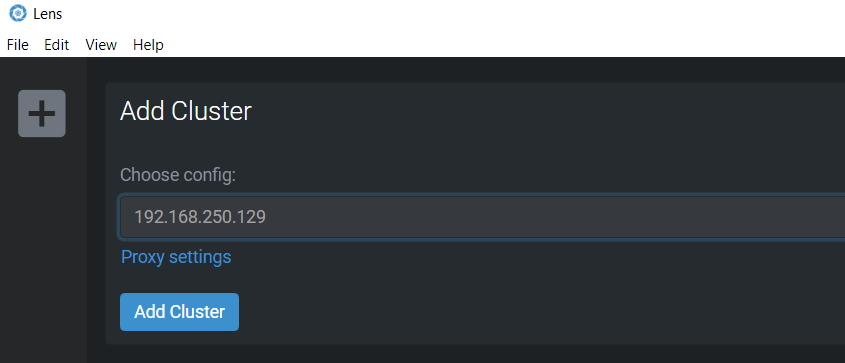
Task: Expand the Choose config dropdown
Action: click(482, 217)
